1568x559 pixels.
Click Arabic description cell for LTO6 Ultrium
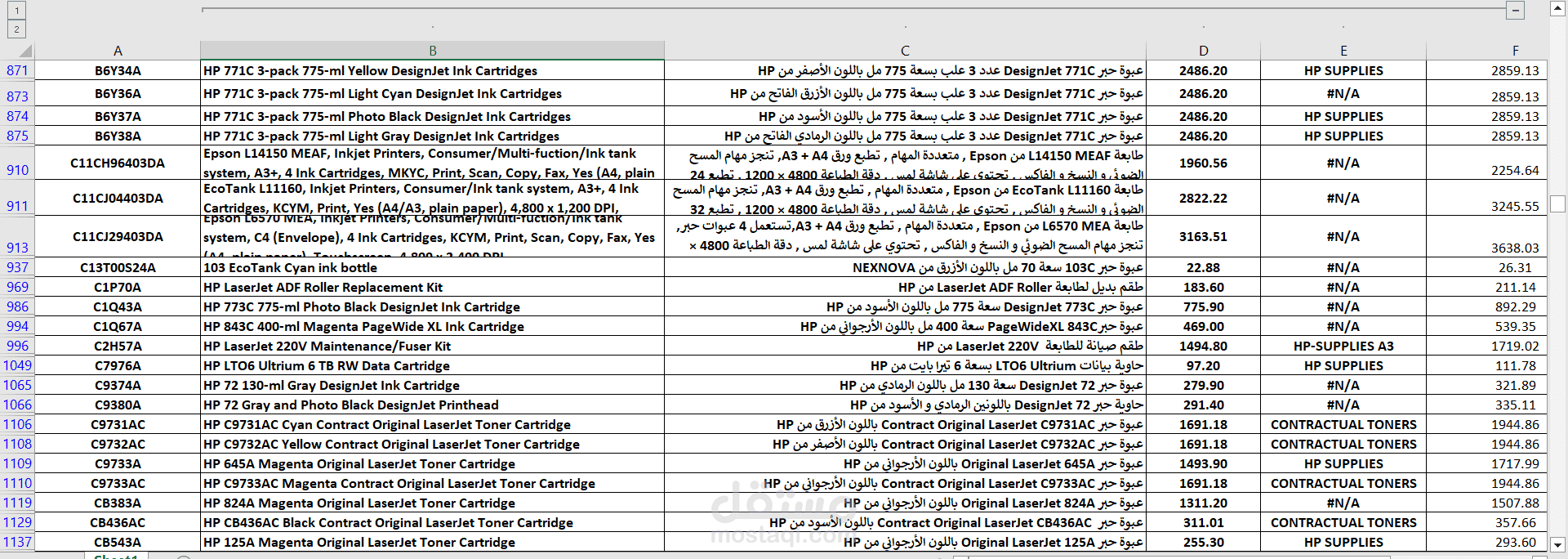(905, 365)
